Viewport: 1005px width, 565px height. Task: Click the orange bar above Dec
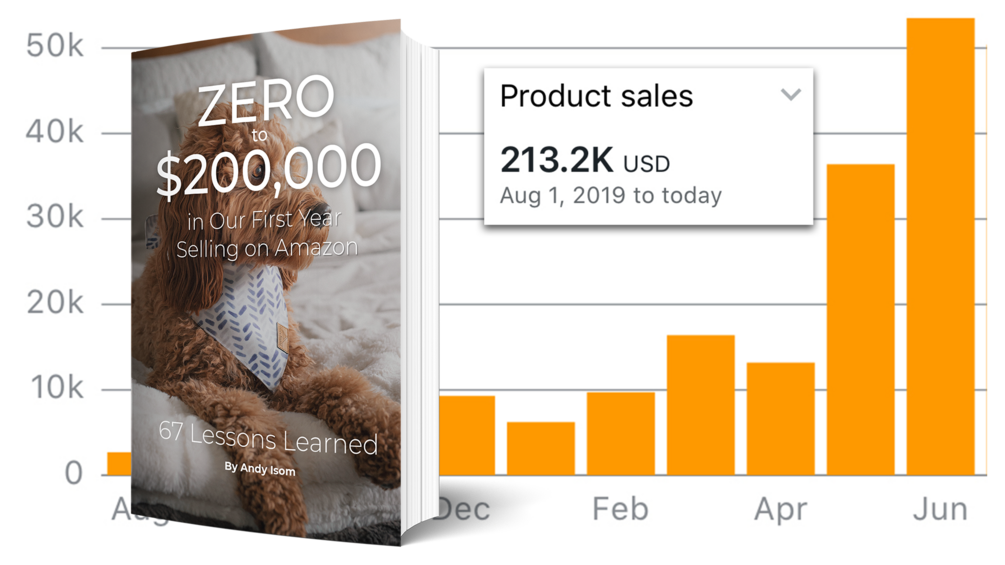(x=467, y=435)
